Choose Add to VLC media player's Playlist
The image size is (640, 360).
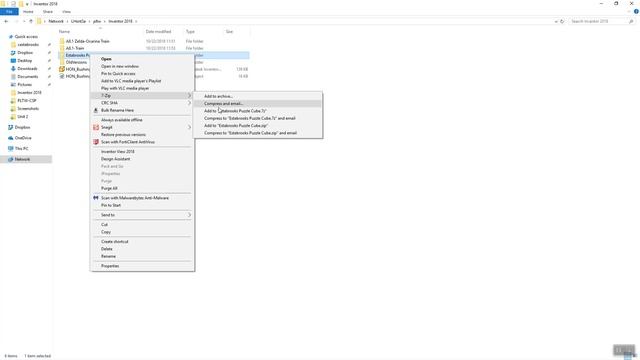pos(131,81)
